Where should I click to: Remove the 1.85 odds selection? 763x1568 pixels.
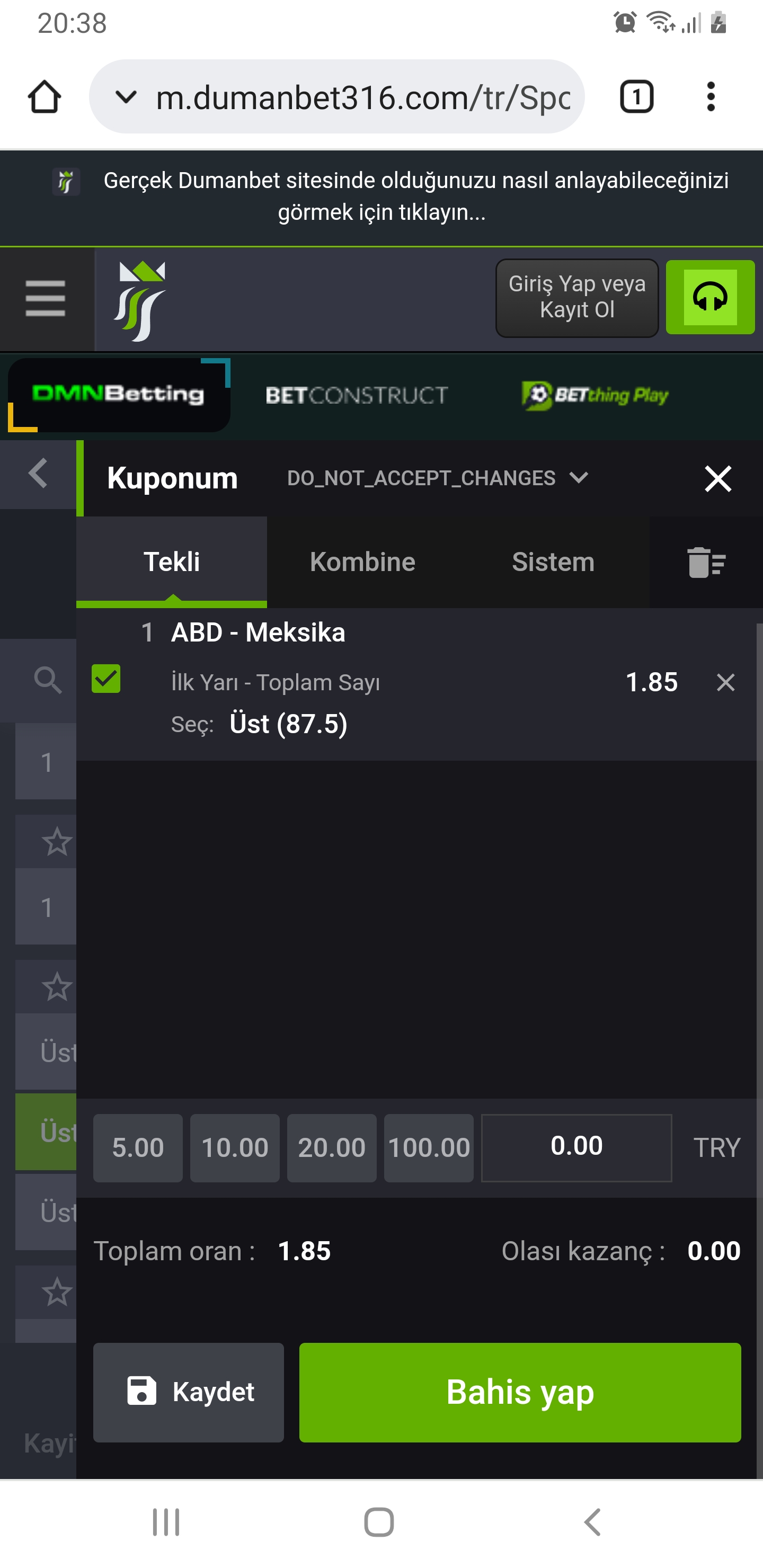tap(725, 682)
